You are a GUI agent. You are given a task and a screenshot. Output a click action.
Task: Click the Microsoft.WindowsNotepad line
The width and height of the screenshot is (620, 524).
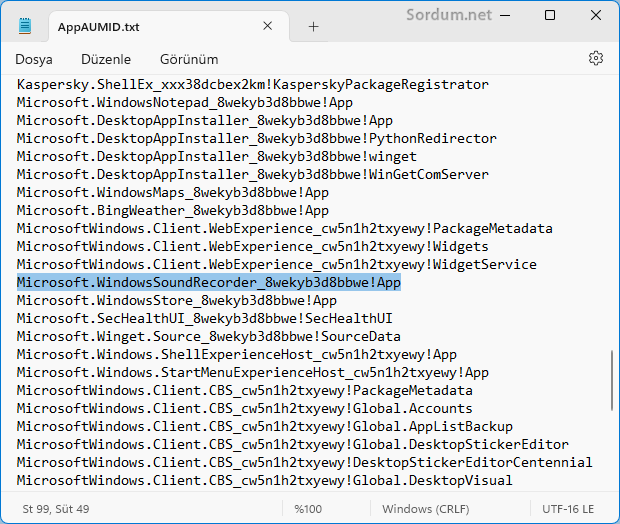(x=185, y=103)
